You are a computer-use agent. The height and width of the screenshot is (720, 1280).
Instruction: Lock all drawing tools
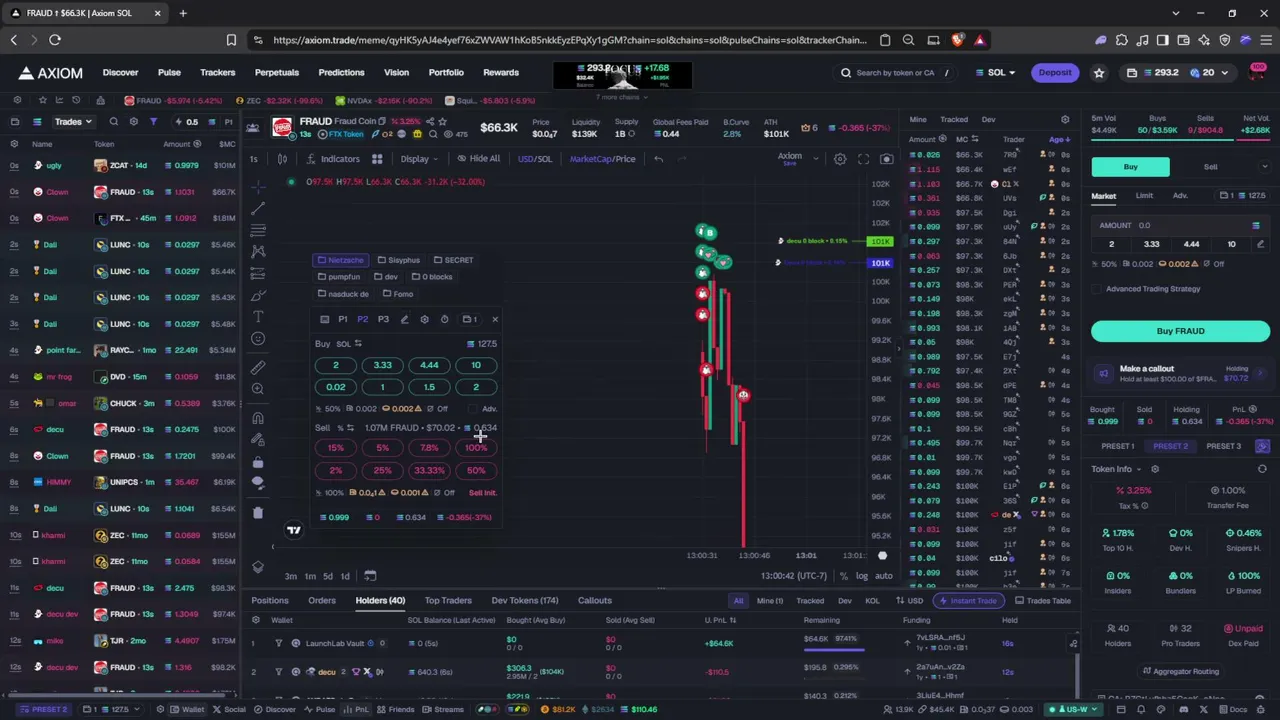tap(258, 462)
